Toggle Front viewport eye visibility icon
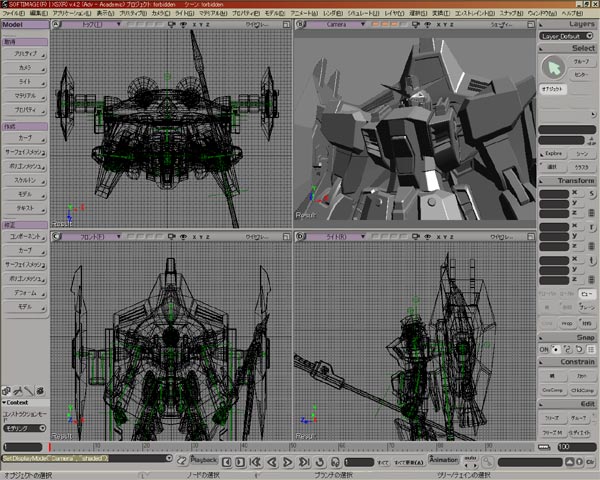The width and height of the screenshot is (600, 480). point(183,237)
